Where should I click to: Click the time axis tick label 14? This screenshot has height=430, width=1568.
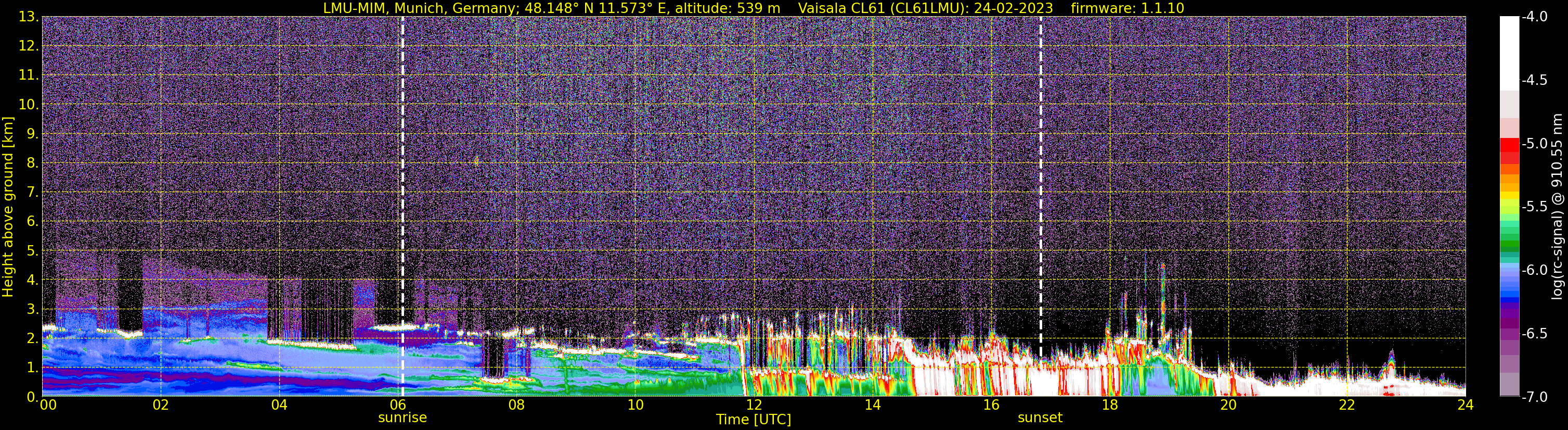coord(872,405)
